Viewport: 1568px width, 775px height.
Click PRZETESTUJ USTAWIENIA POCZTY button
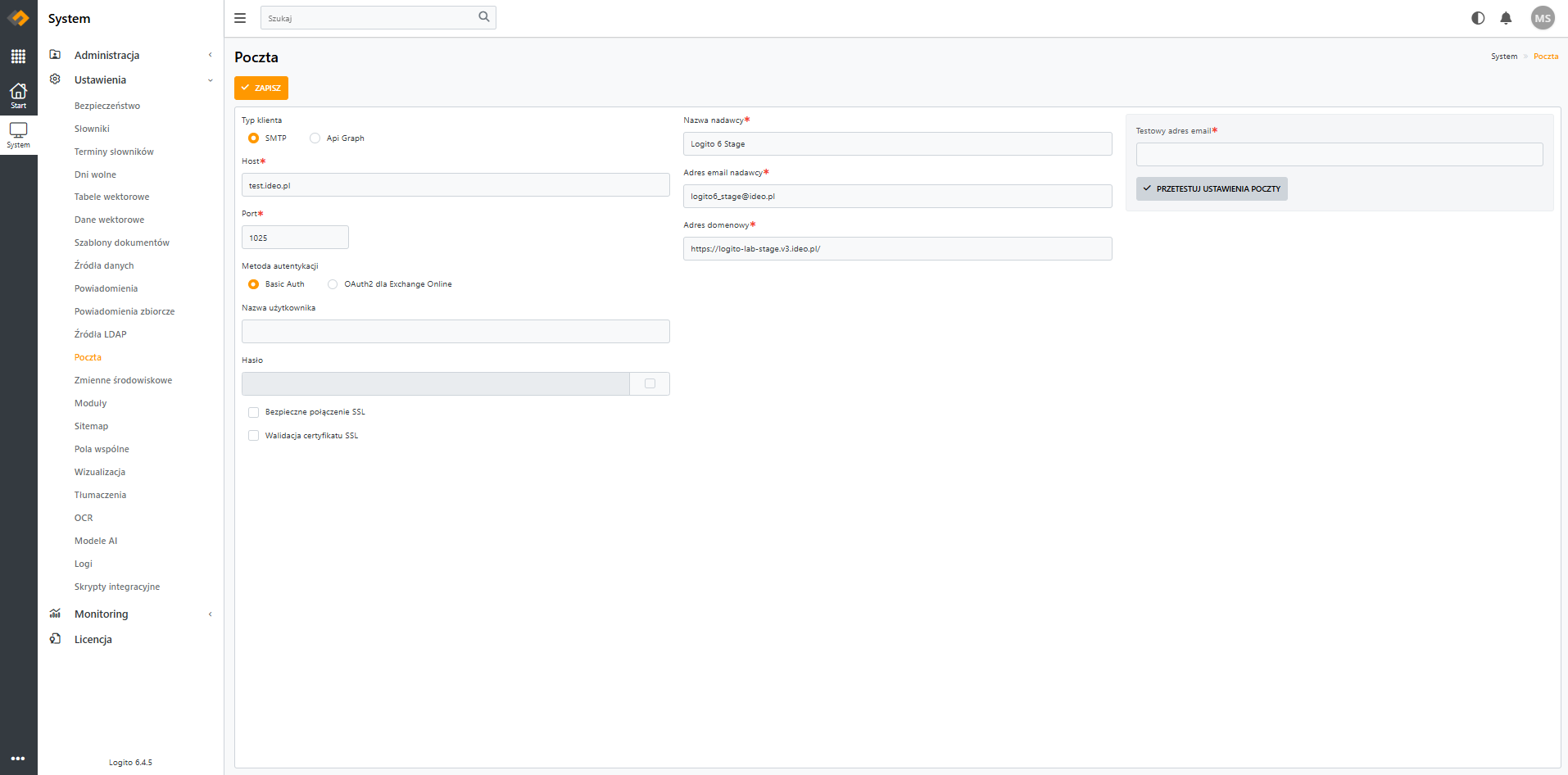(x=1212, y=189)
